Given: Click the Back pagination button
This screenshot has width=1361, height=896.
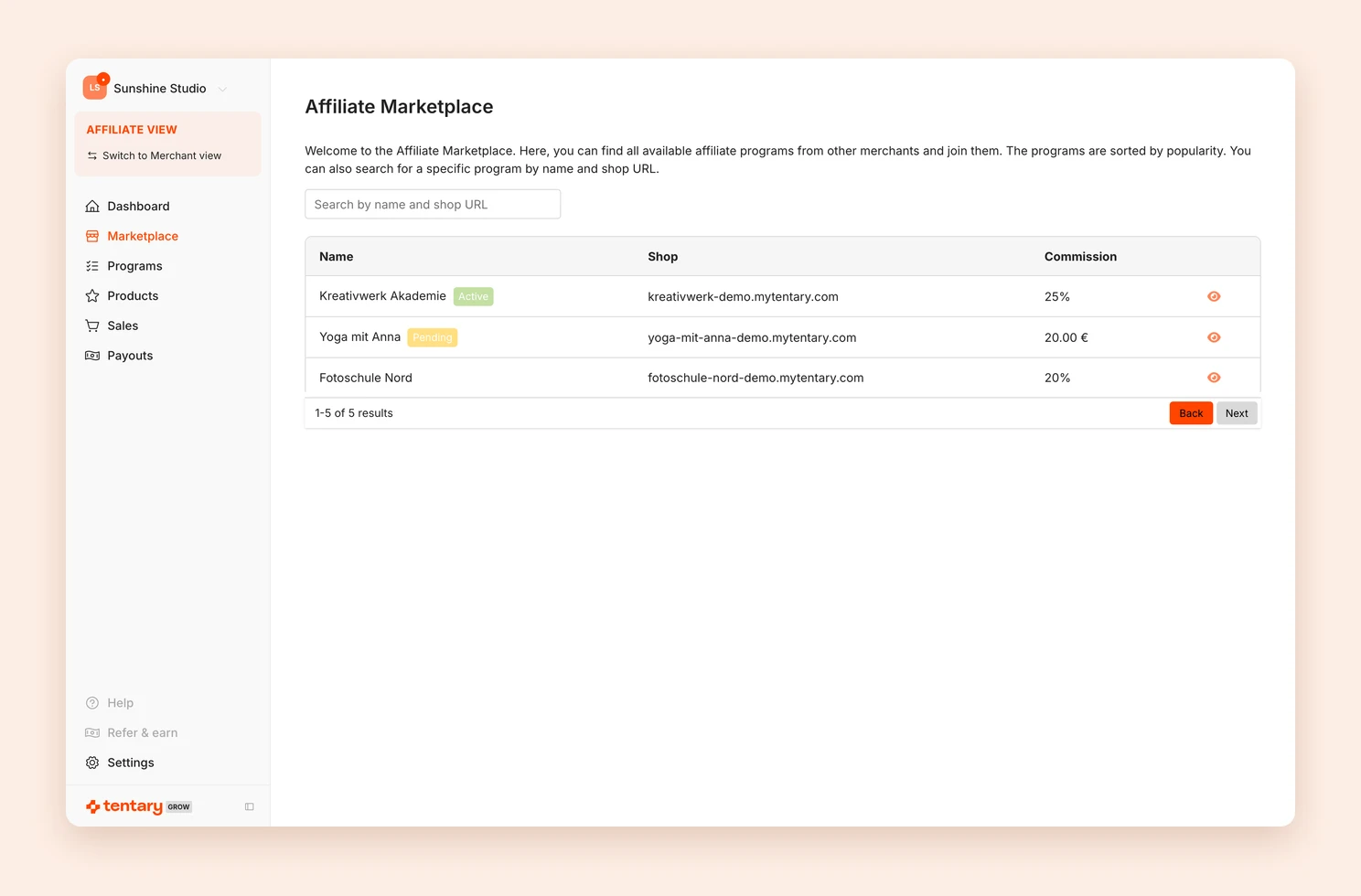Looking at the screenshot, I should (1191, 413).
